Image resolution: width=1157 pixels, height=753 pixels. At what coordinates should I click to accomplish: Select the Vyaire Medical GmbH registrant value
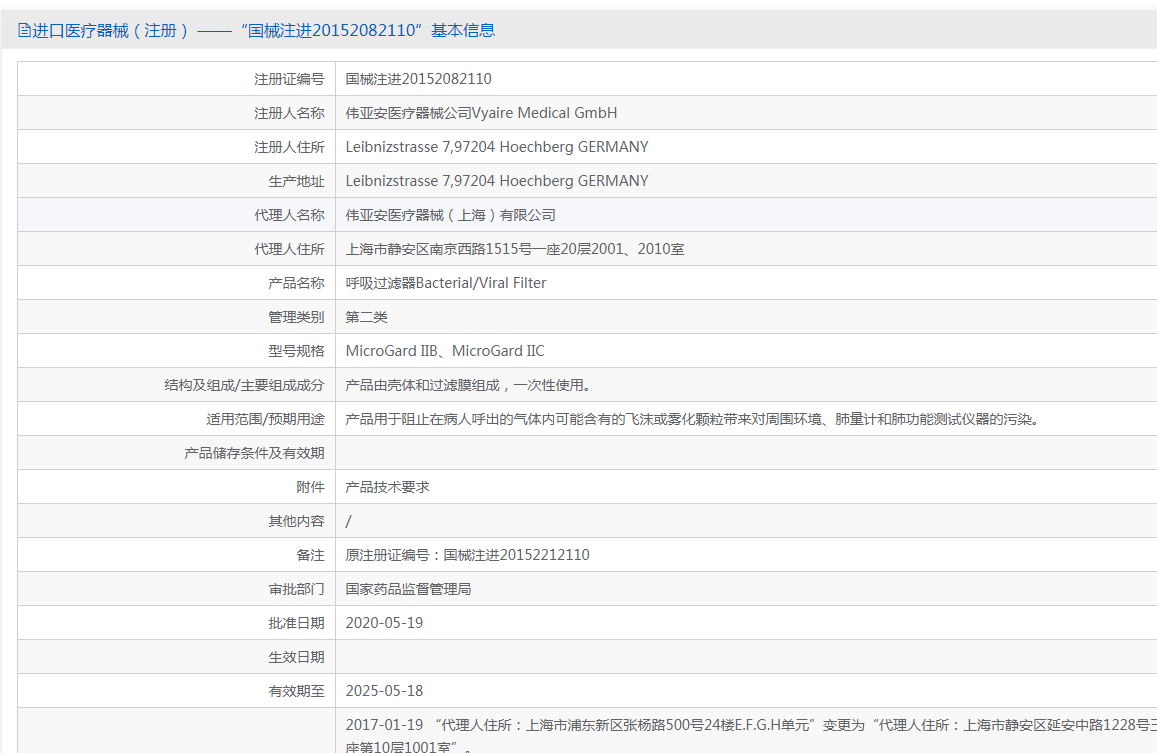pyautogui.click(x=481, y=113)
